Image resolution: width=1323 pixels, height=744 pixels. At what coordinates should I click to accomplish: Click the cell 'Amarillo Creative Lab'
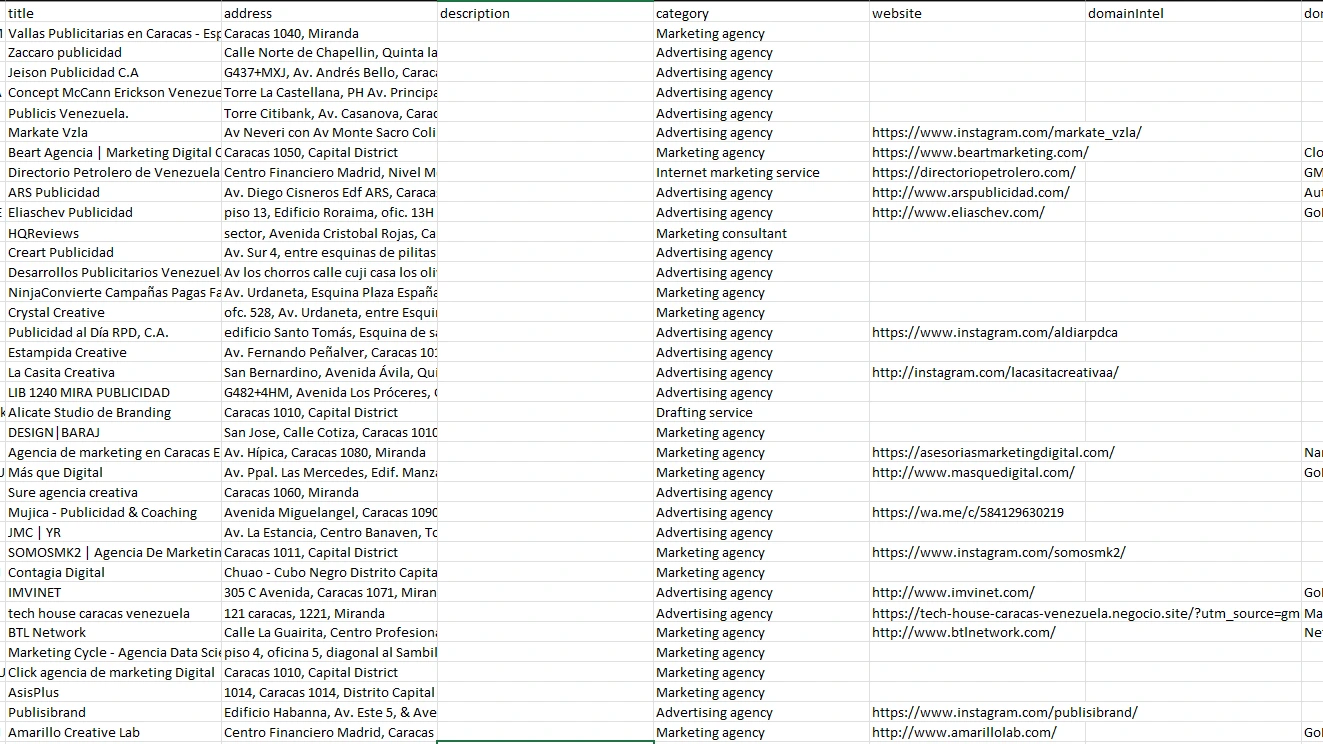point(113,733)
